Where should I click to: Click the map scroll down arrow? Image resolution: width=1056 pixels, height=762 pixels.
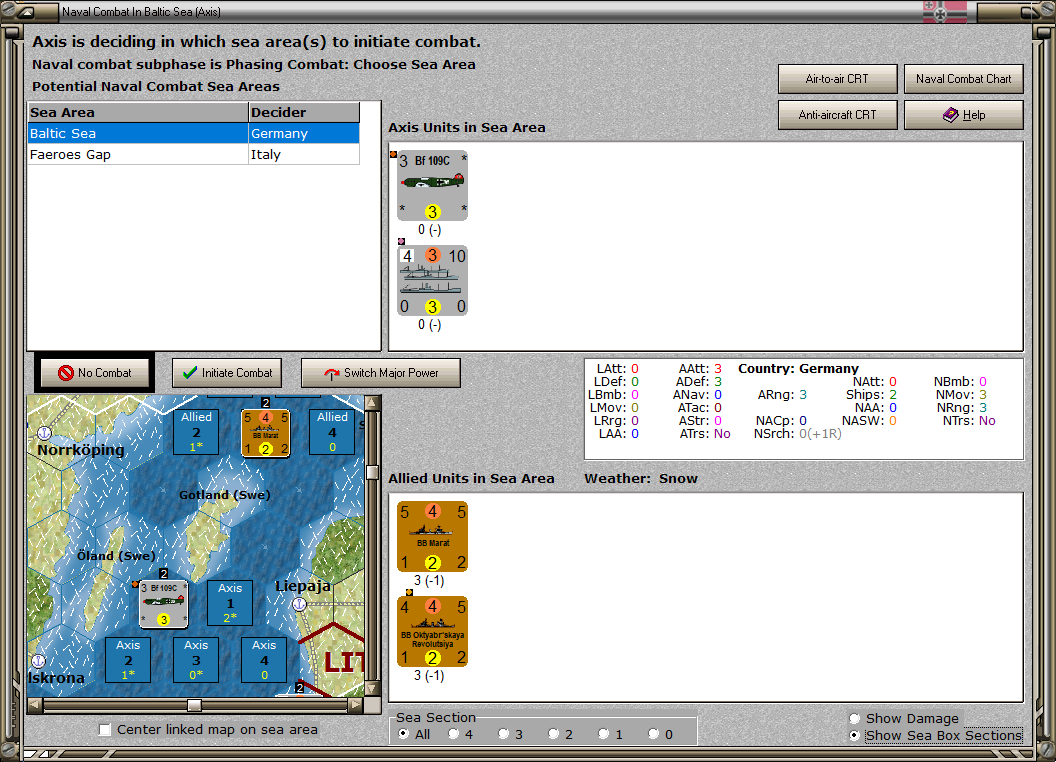372,689
